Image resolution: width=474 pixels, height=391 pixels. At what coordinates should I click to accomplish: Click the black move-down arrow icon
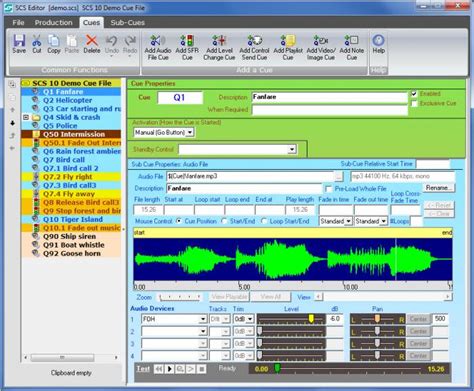click(12, 123)
